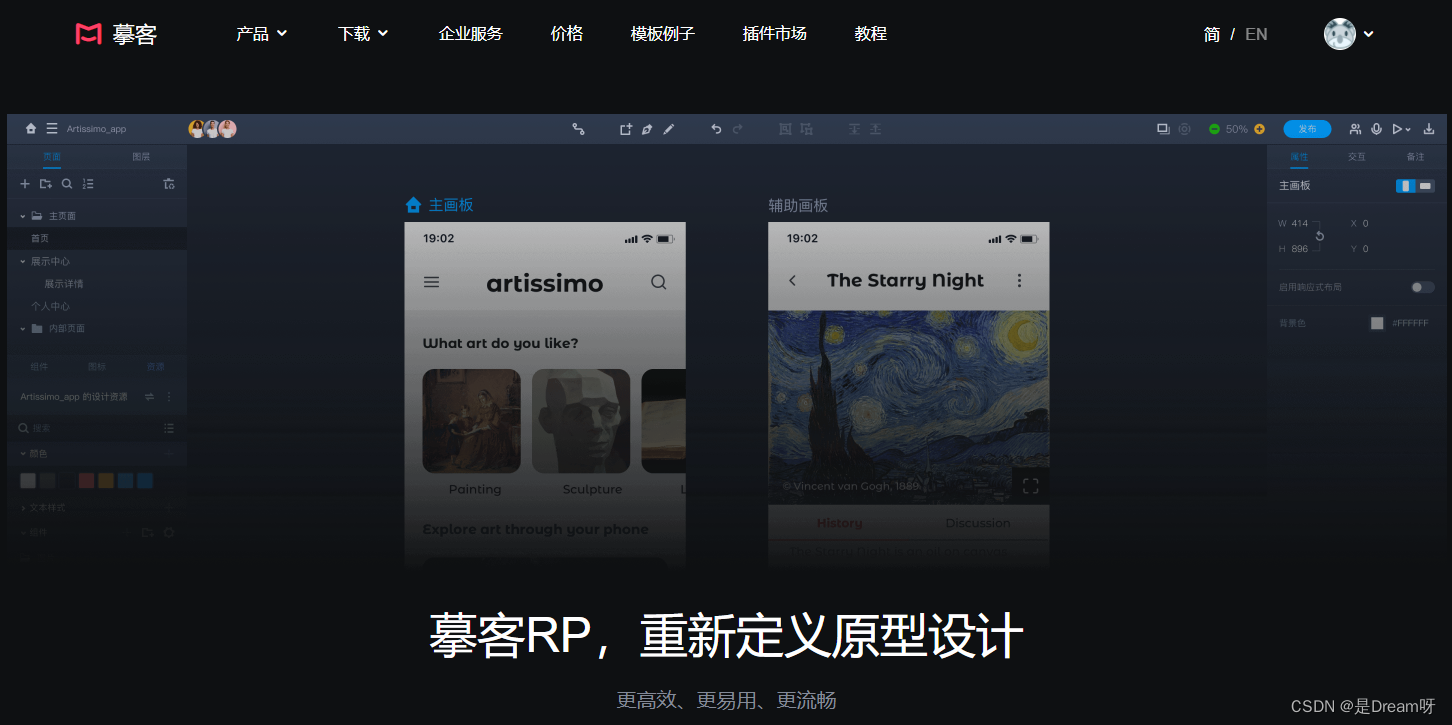Open 企业服务 in the navigation bar

coord(470,34)
